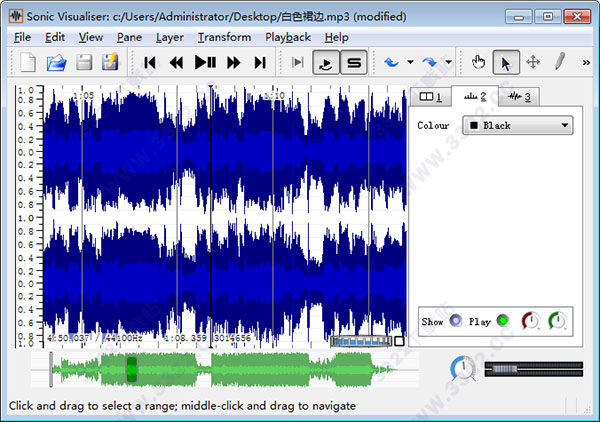Select the Navigate hand tool

(x=478, y=62)
